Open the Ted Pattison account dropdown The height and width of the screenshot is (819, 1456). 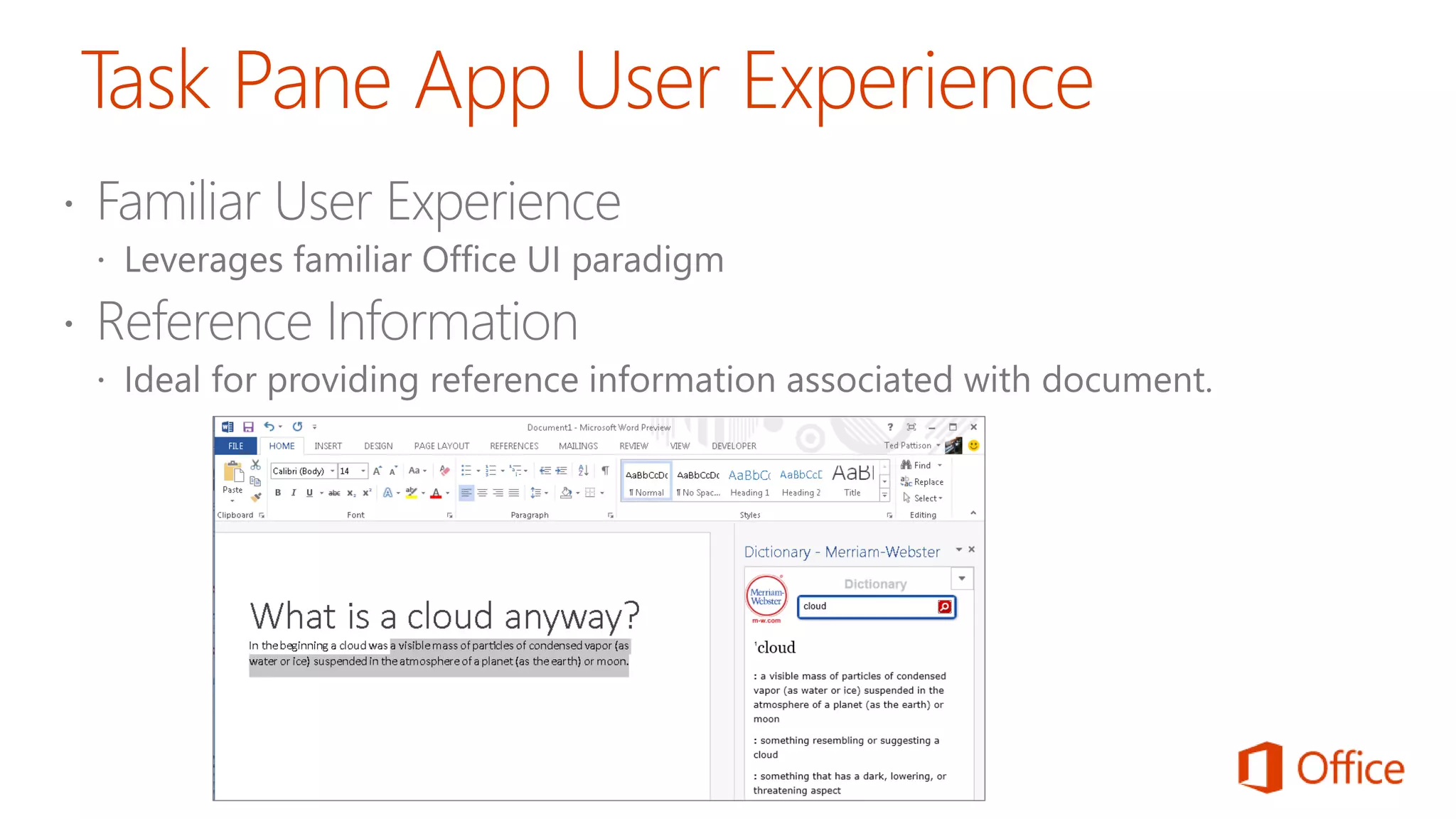tap(912, 446)
